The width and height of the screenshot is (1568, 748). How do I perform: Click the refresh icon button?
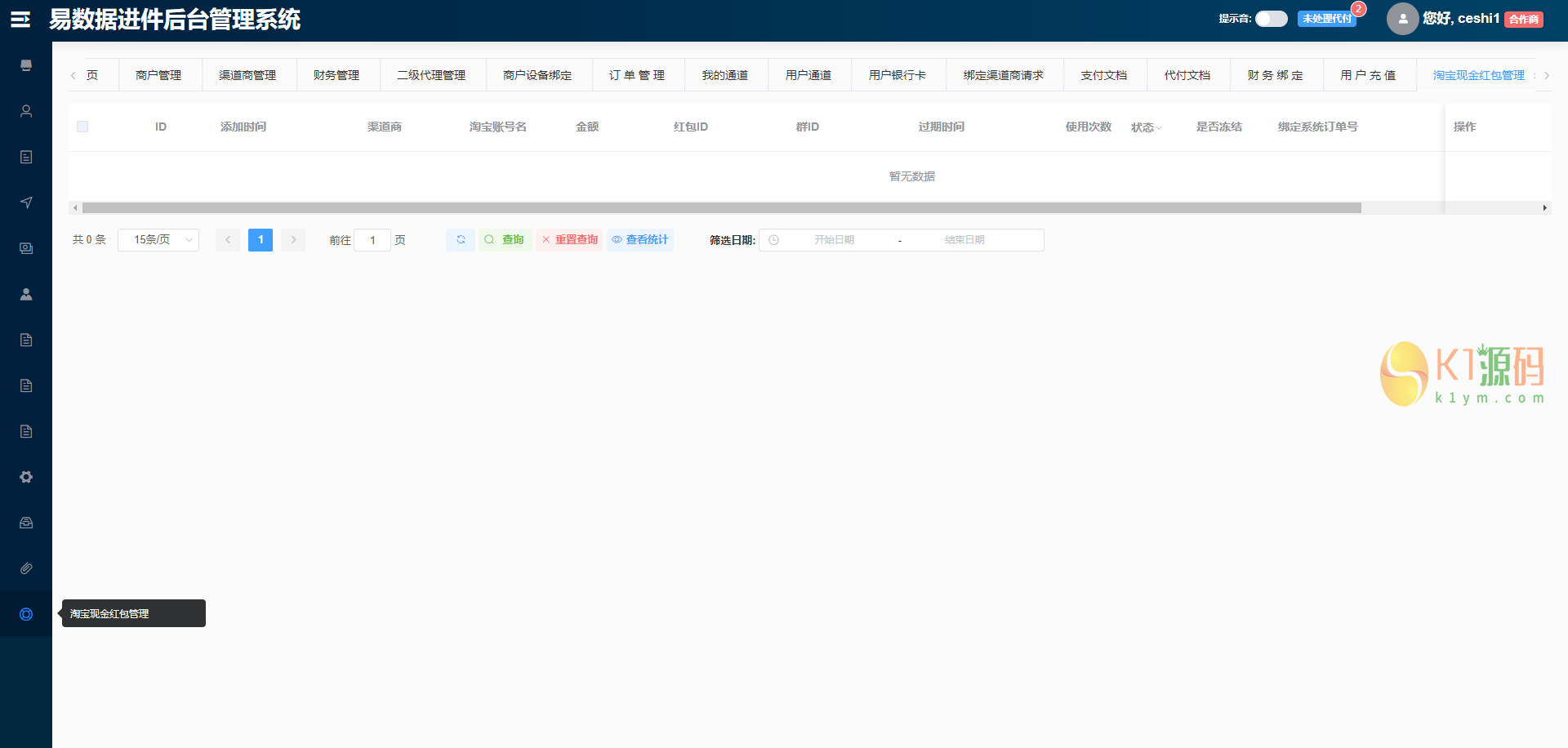461,240
